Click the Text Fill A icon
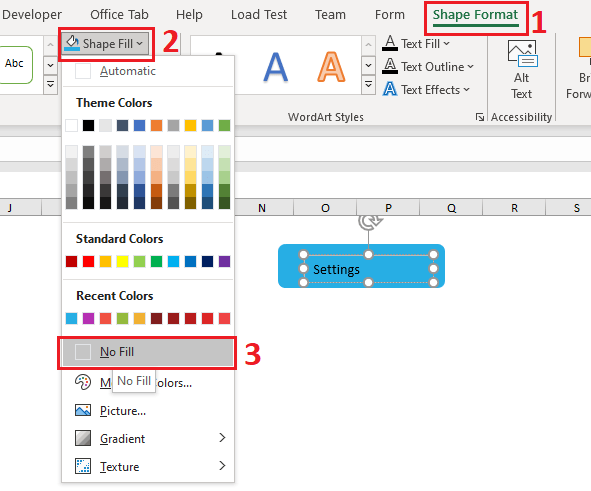This screenshot has height=491, width=591. (x=390, y=43)
